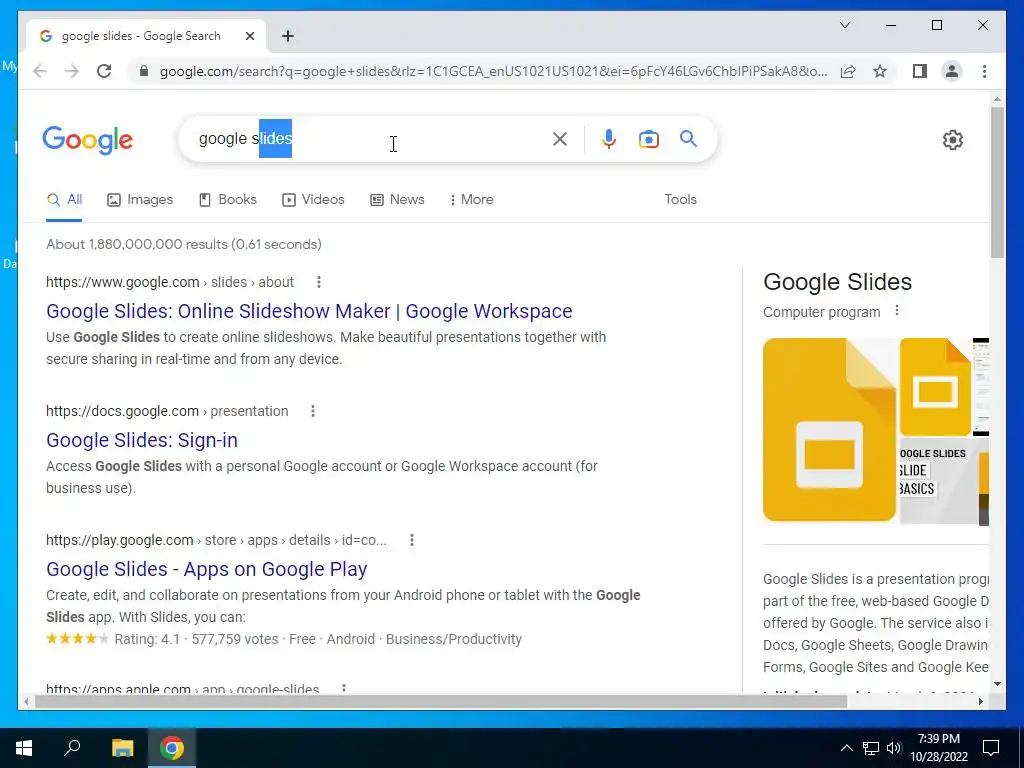1024x768 pixels.
Task: Open Google Slides - Apps on Google Play
Action: point(206,569)
